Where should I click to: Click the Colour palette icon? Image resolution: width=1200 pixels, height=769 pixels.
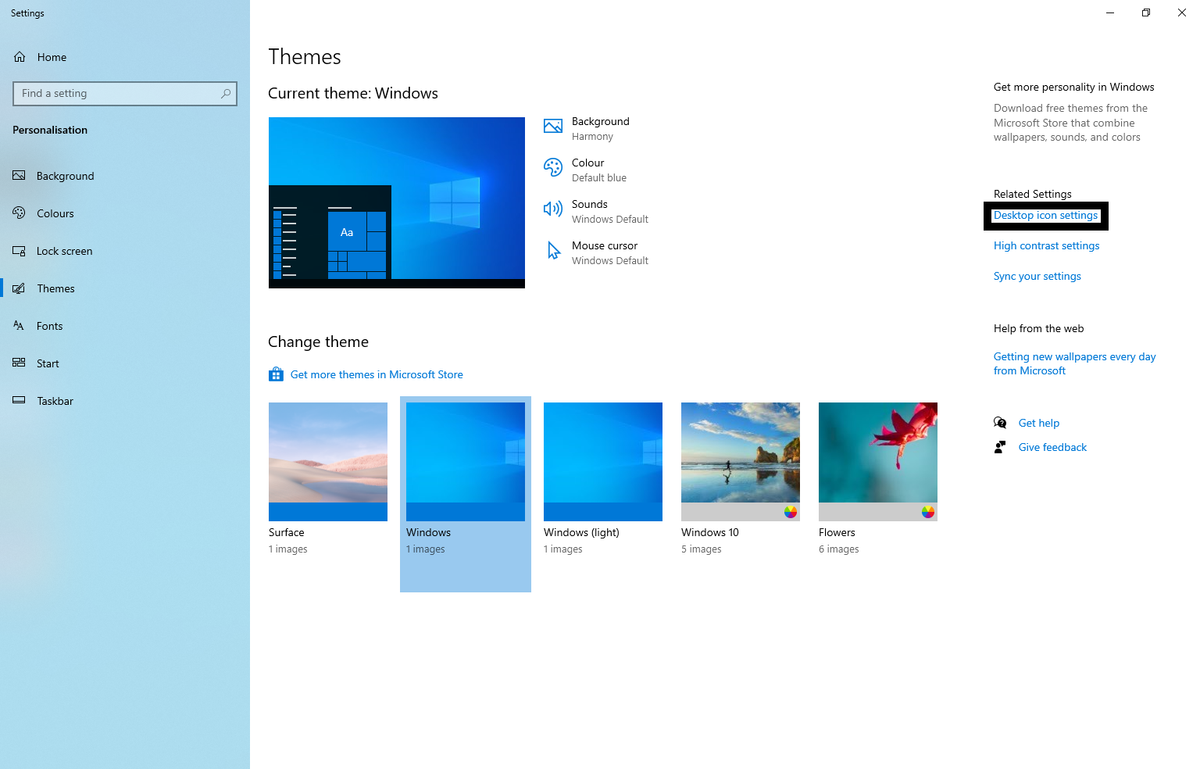coord(552,167)
